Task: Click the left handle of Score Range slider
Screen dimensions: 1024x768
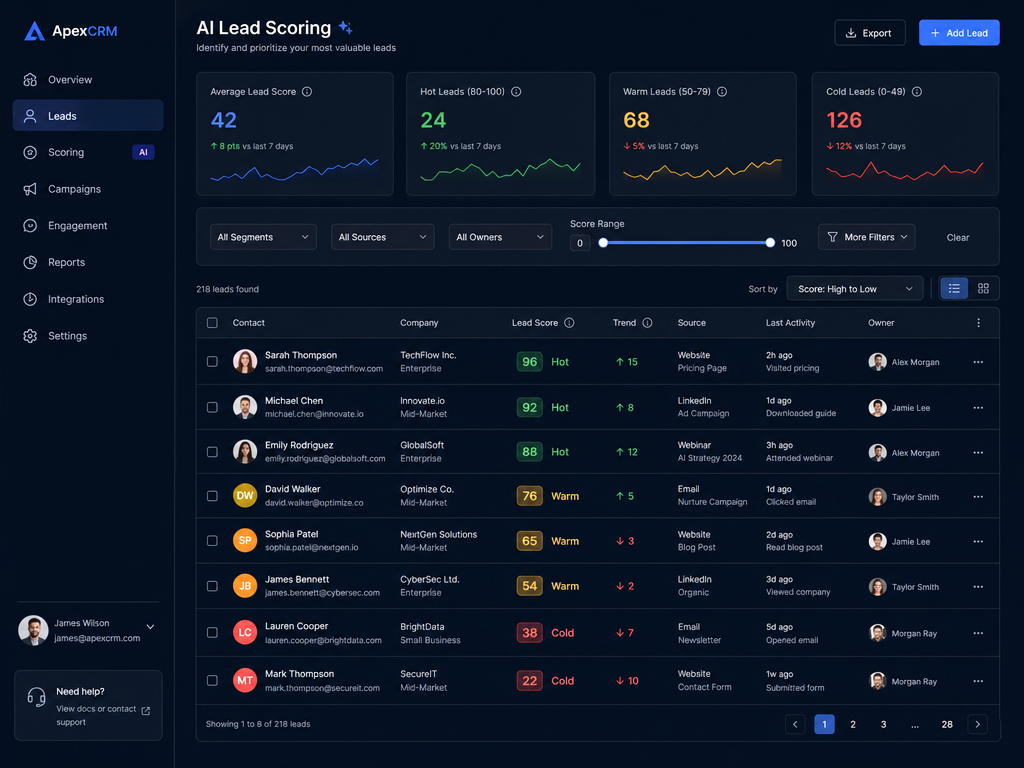Action: [603, 243]
